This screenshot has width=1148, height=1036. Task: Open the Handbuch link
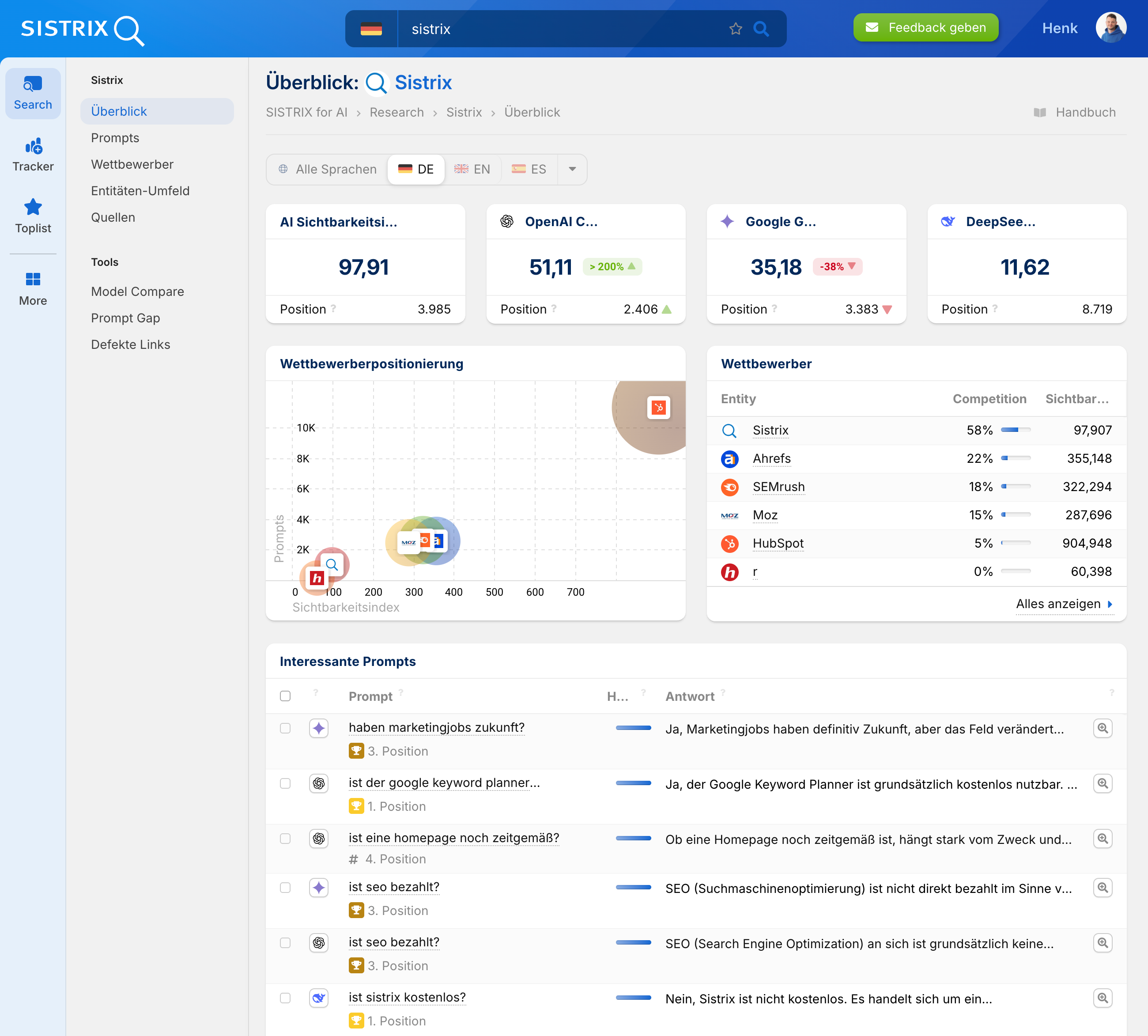pyautogui.click(x=1085, y=112)
